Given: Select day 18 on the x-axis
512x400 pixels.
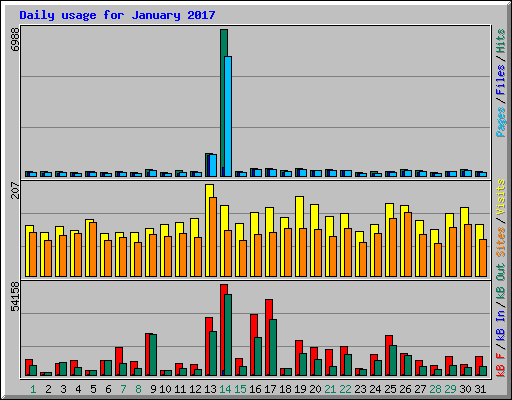Looking at the screenshot, I should (285, 389).
